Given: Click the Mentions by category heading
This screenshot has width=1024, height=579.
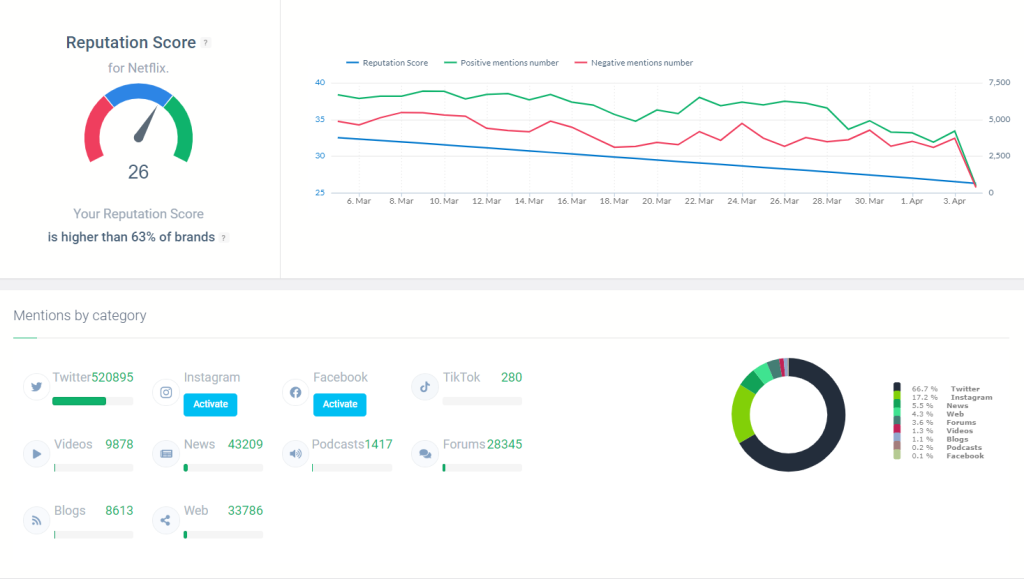Looking at the screenshot, I should tap(80, 315).
